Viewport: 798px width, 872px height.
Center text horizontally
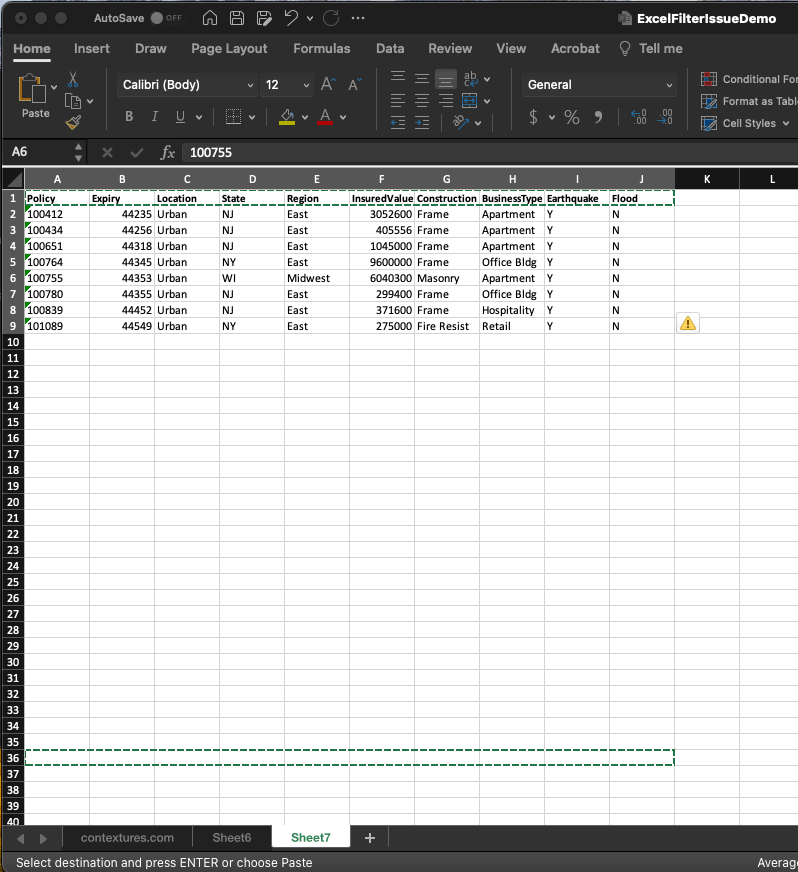pyautogui.click(x=422, y=101)
